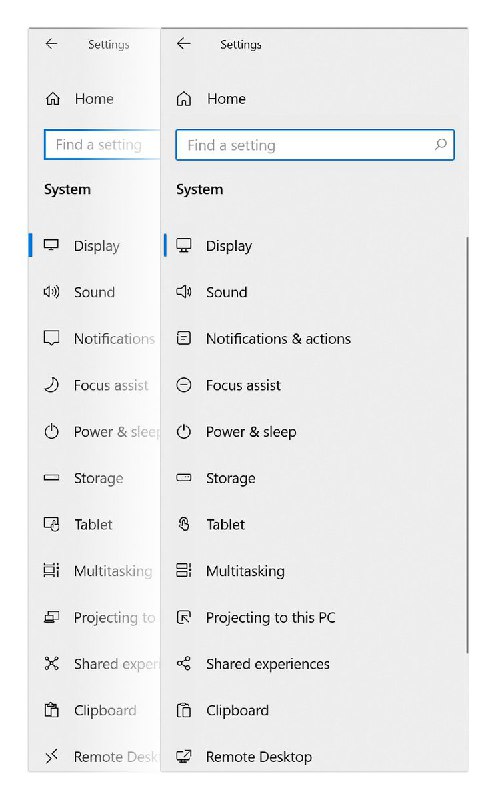Click the Sound speaker icon in right panel
The height and width of the screenshot is (800, 498).
tap(184, 292)
